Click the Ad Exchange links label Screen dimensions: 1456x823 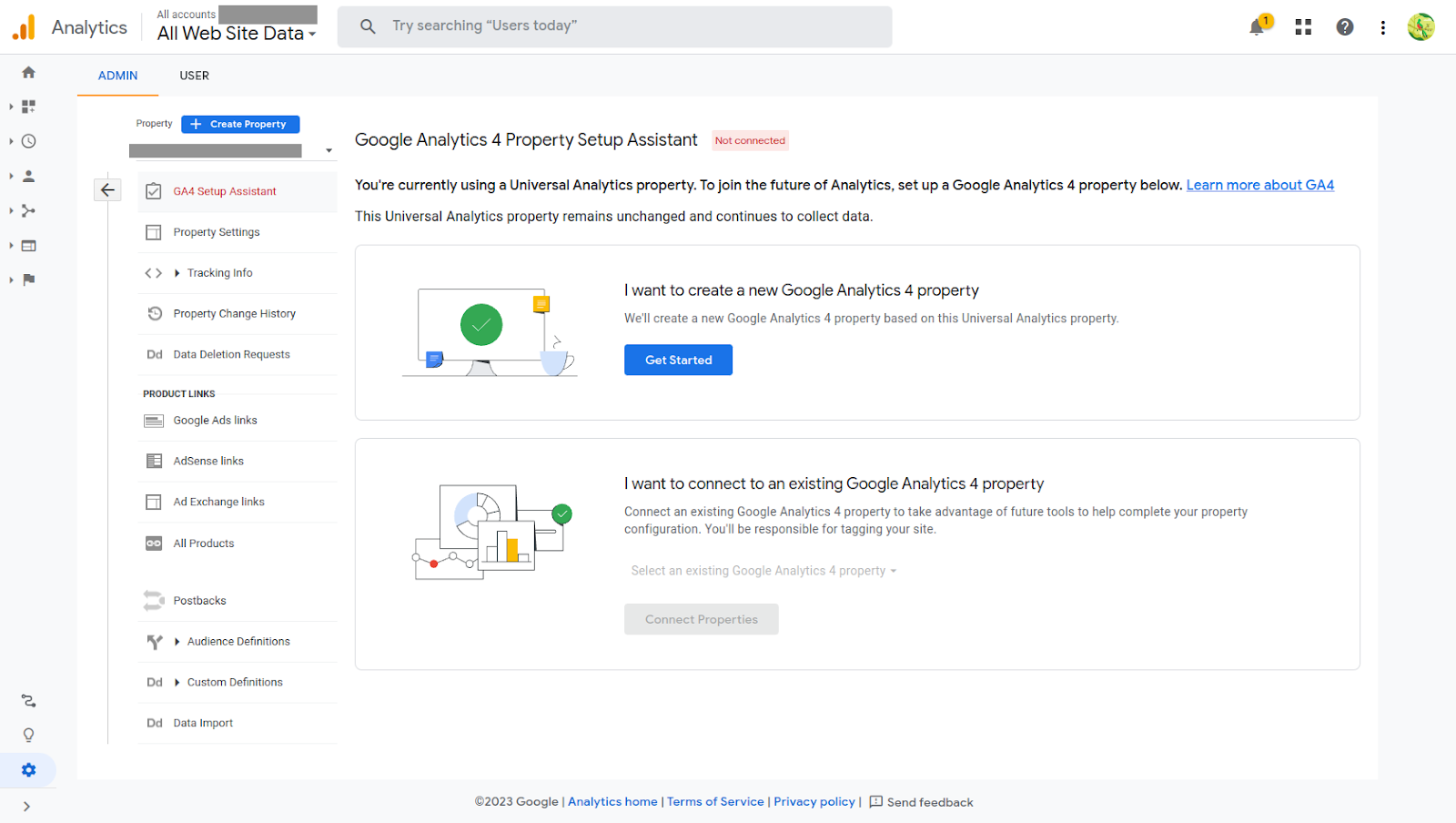pos(218,502)
